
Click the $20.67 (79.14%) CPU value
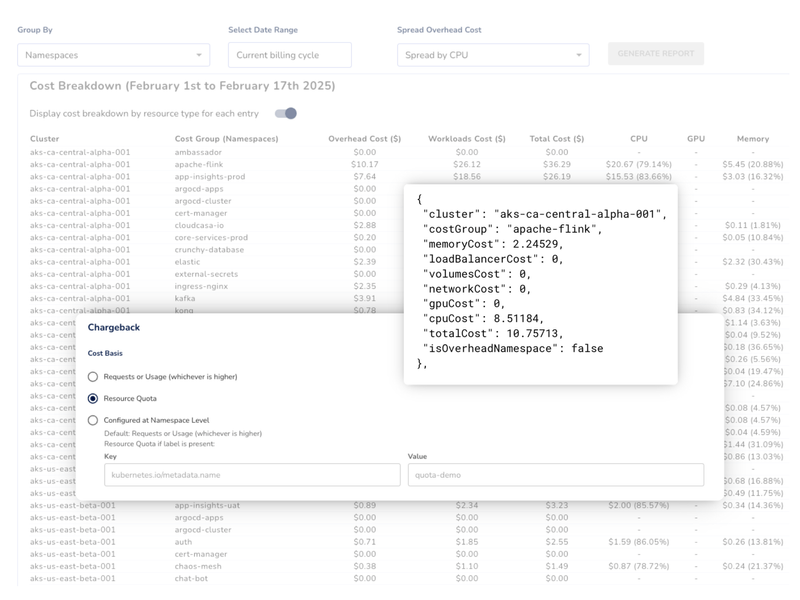click(x=639, y=164)
